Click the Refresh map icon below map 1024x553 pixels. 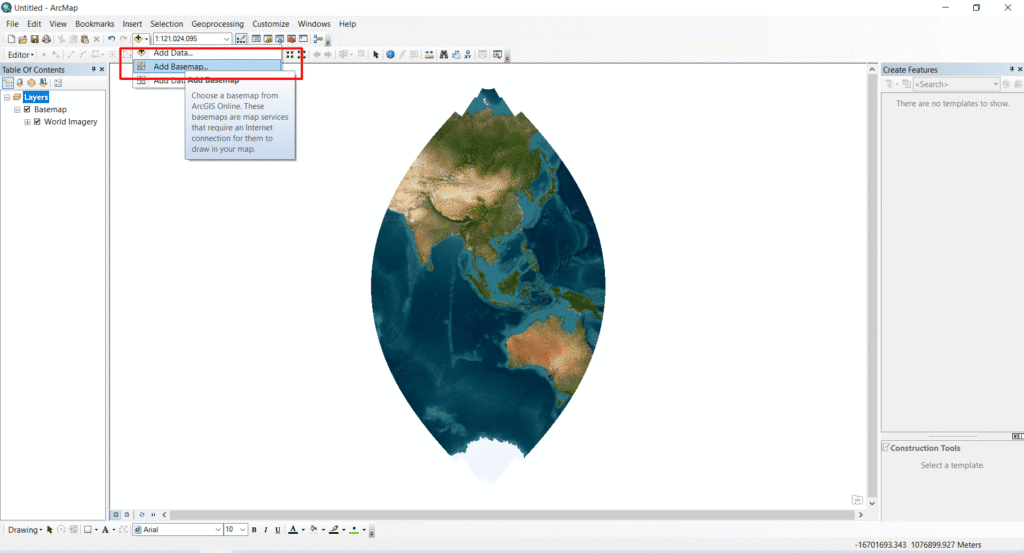[x=142, y=514]
